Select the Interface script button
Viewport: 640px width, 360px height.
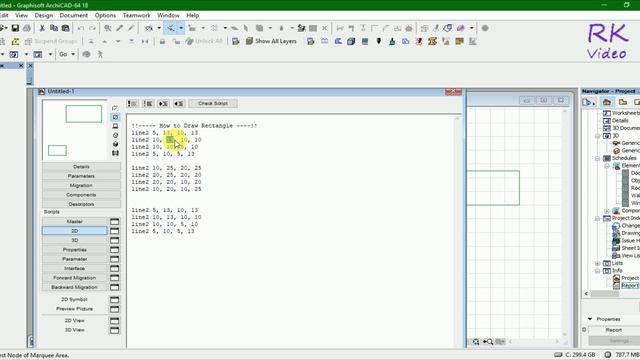point(75,268)
